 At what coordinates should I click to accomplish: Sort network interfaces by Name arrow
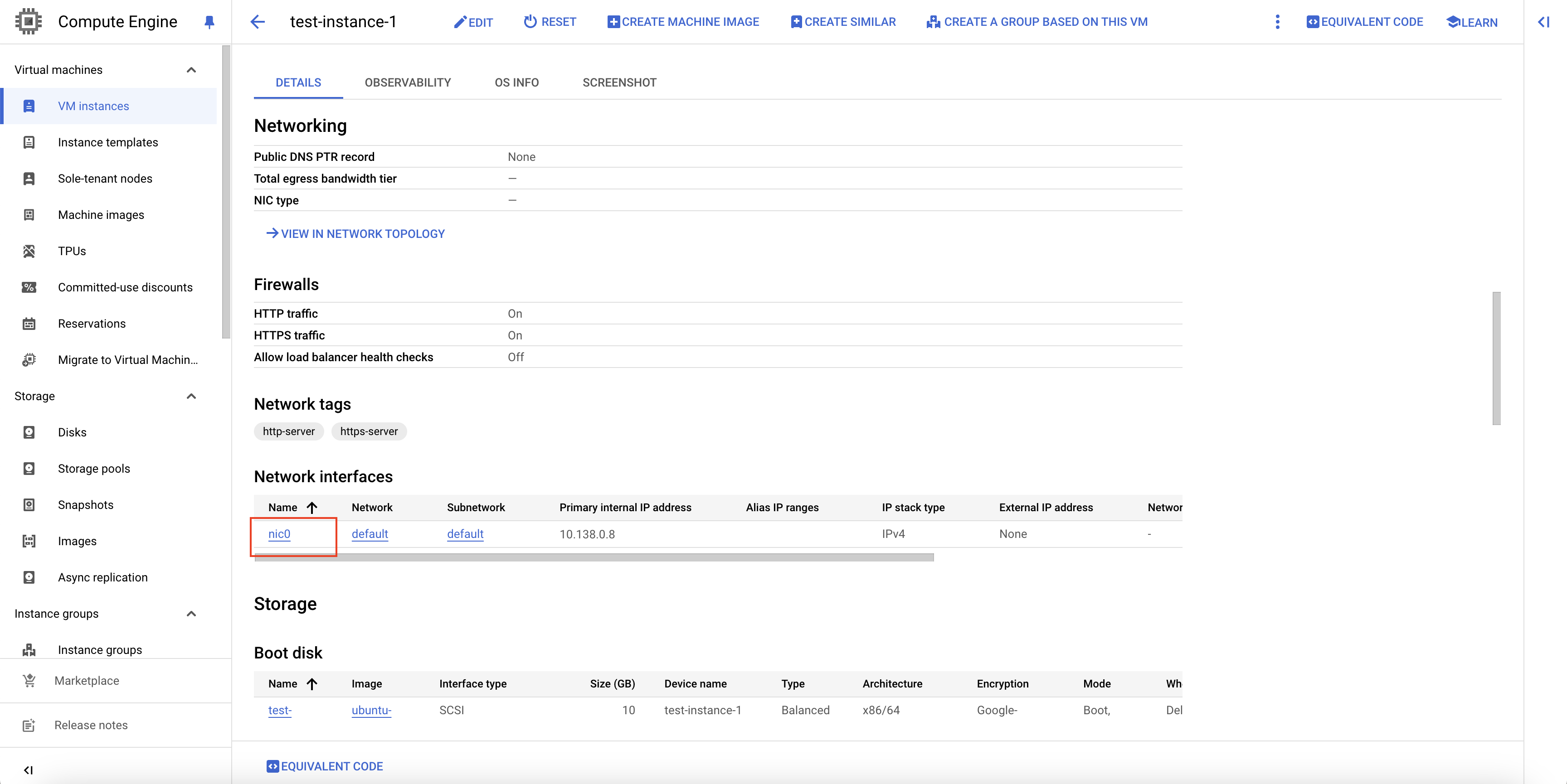point(312,507)
